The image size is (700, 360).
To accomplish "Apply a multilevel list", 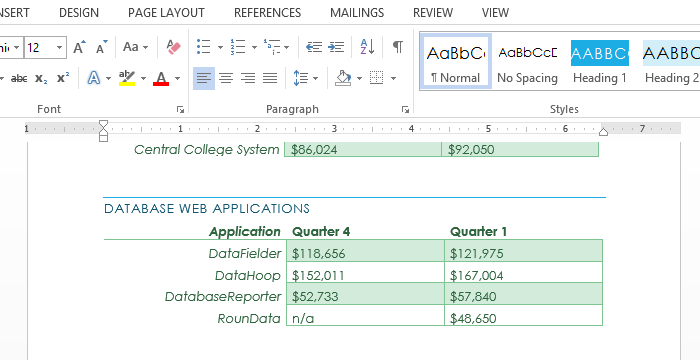I will pos(272,47).
